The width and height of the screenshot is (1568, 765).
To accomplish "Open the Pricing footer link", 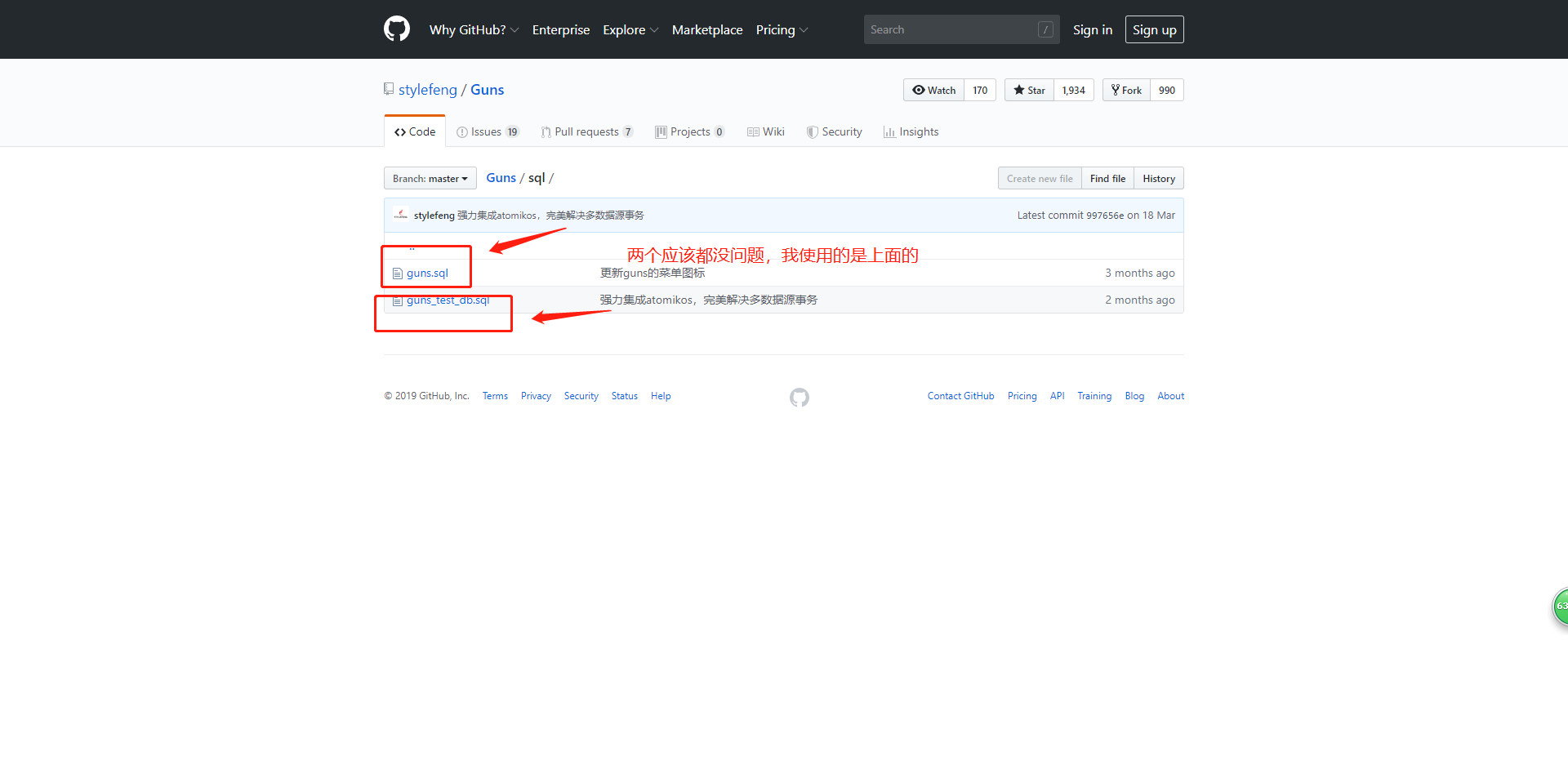I will (x=1022, y=396).
